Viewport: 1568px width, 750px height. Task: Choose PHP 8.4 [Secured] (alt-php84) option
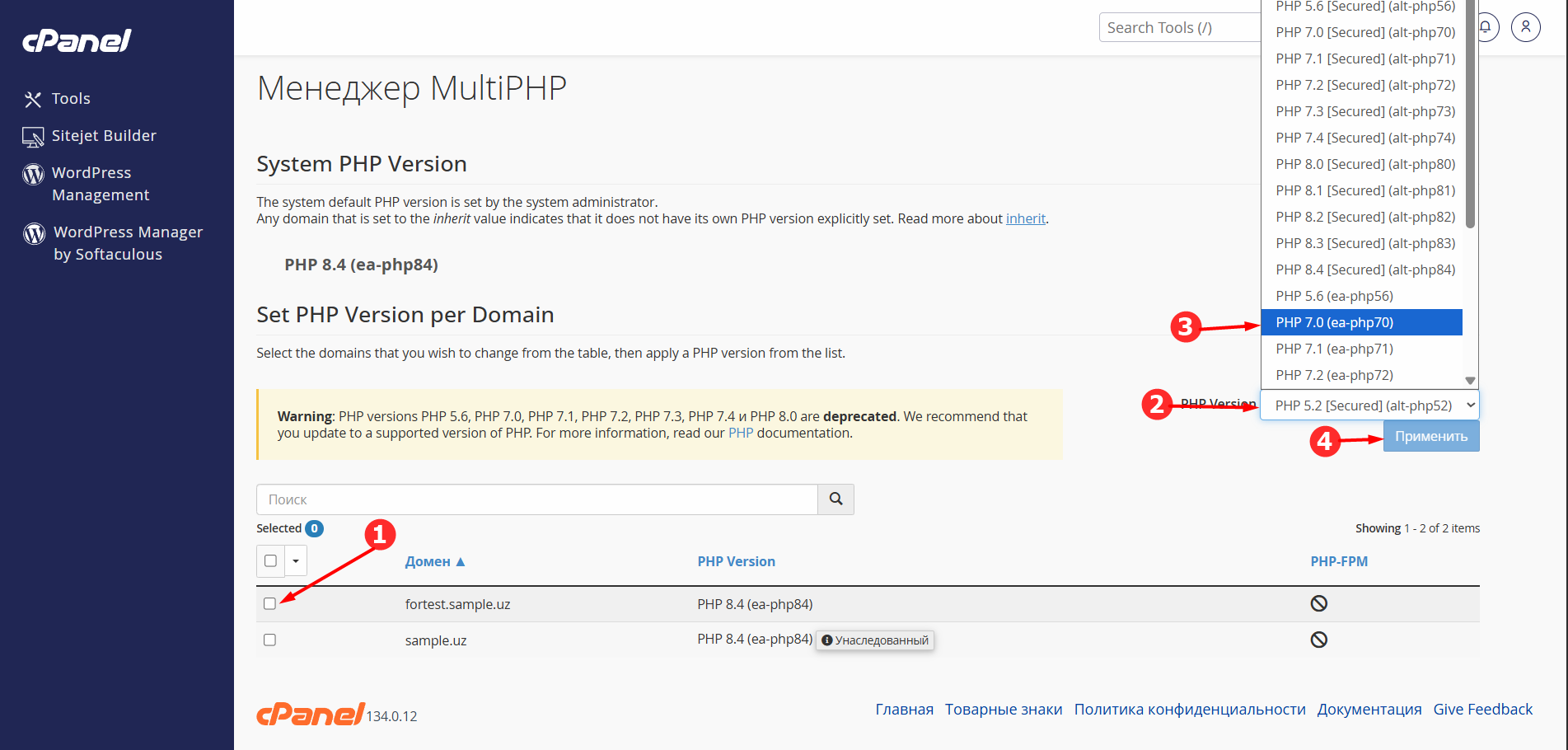coord(1361,270)
